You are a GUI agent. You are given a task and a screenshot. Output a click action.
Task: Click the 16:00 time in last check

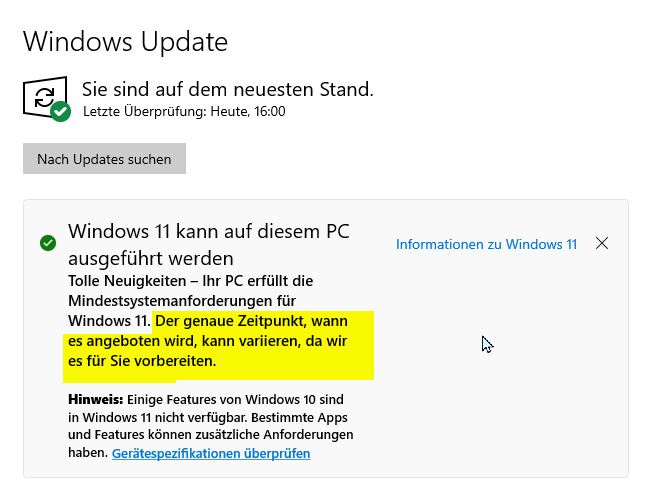(270, 112)
